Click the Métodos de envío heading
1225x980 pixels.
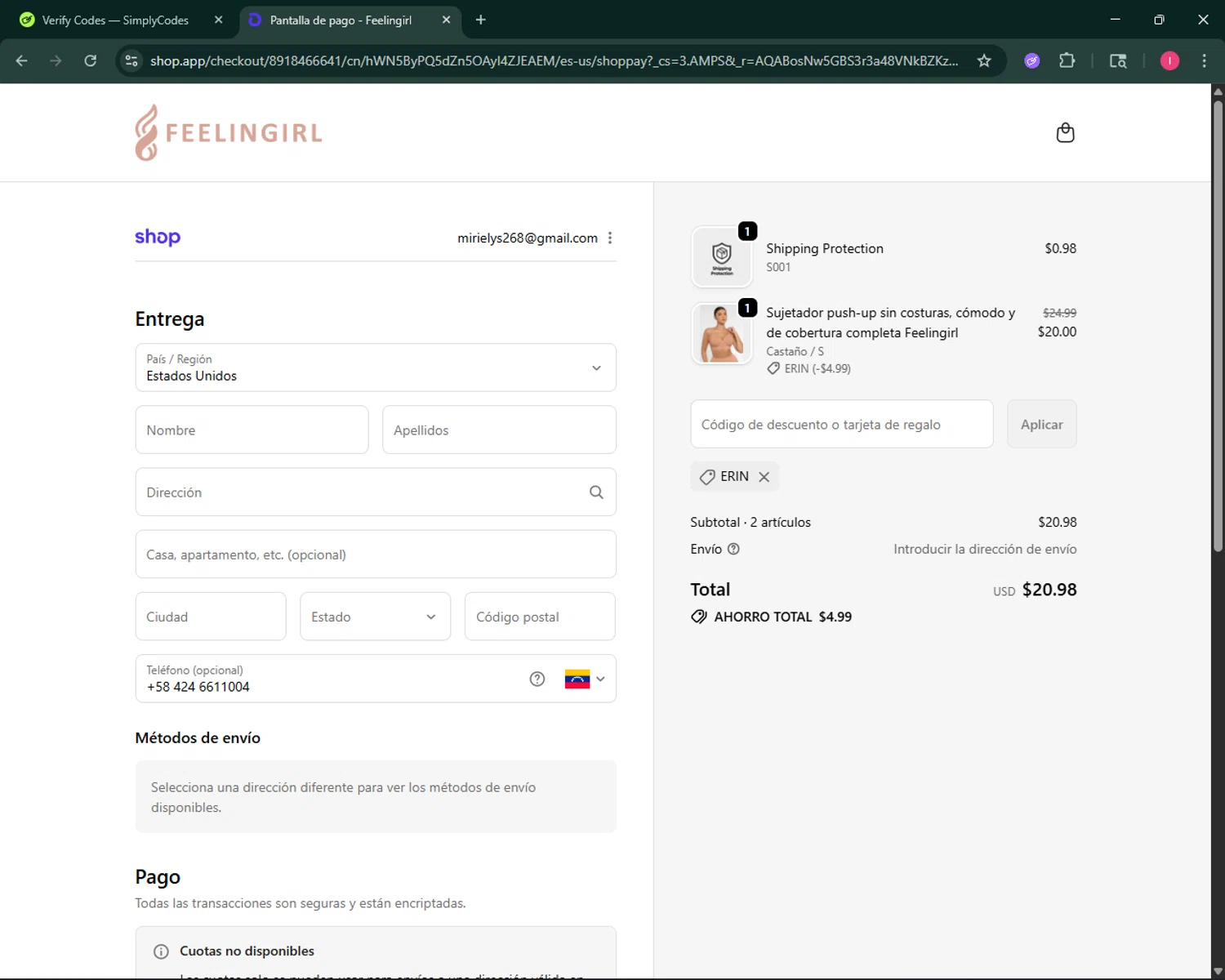click(198, 737)
